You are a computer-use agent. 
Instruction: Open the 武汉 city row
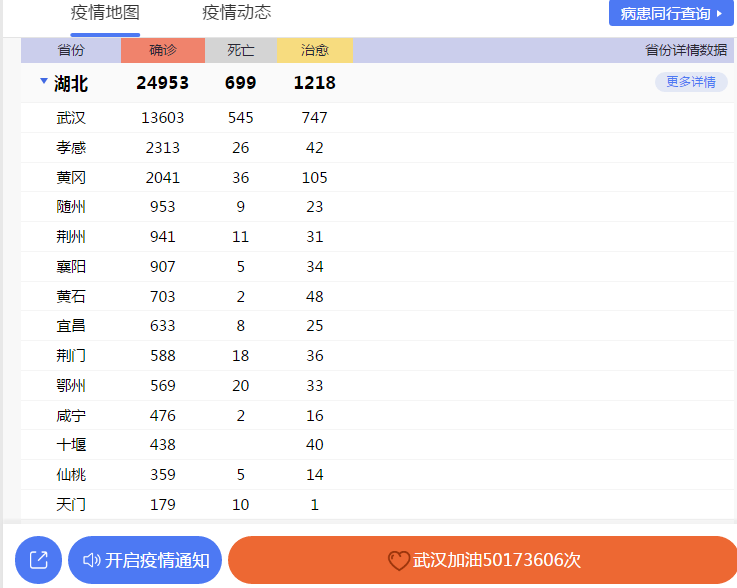(x=71, y=118)
